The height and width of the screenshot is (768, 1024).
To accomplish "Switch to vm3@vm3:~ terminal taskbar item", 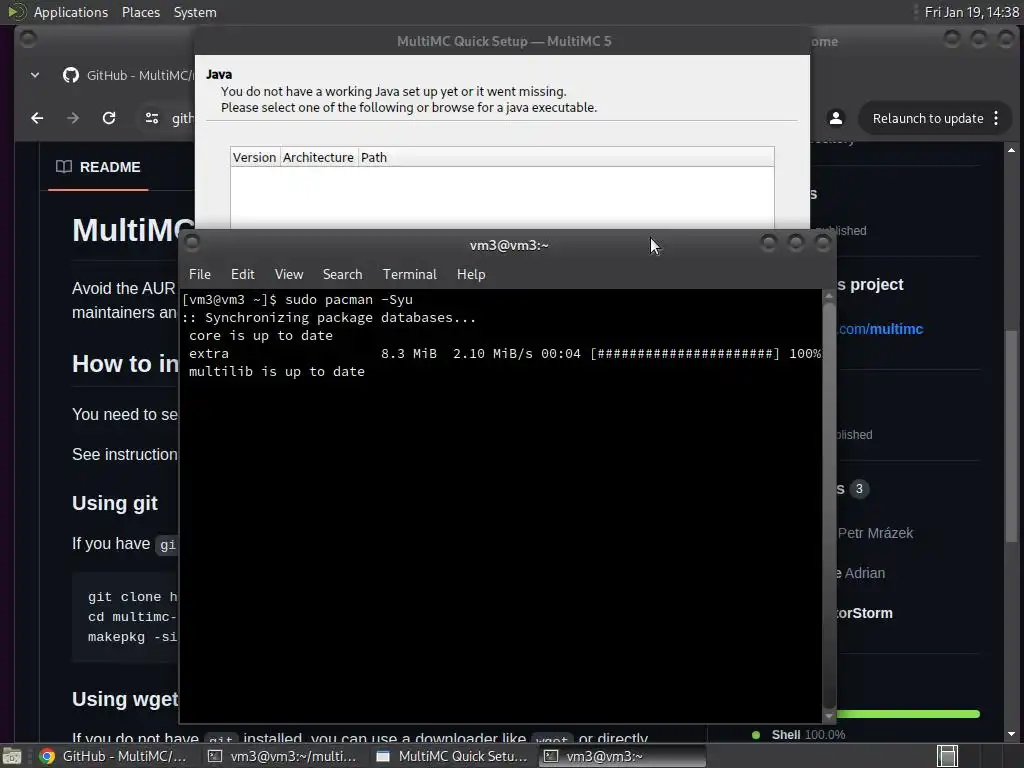I will tap(622, 756).
